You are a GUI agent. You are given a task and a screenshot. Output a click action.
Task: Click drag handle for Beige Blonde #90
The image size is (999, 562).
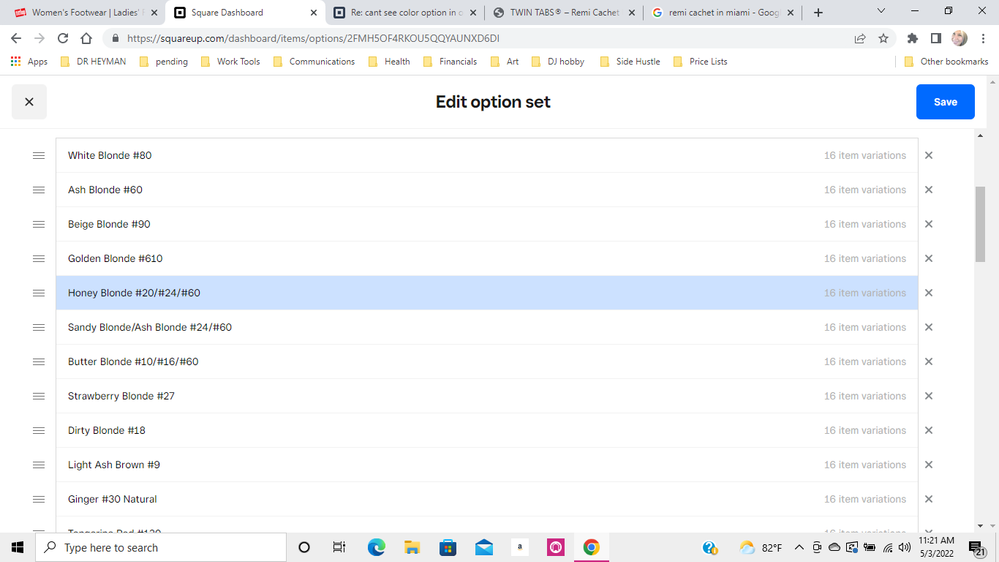39,224
